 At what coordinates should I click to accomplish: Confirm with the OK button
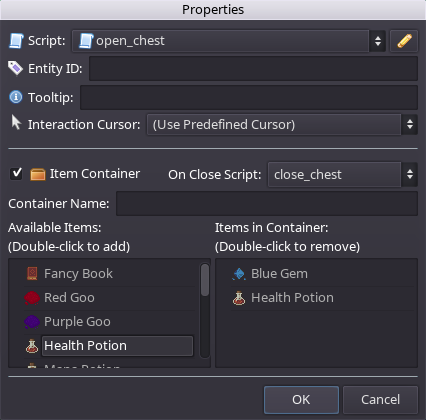(x=301, y=400)
